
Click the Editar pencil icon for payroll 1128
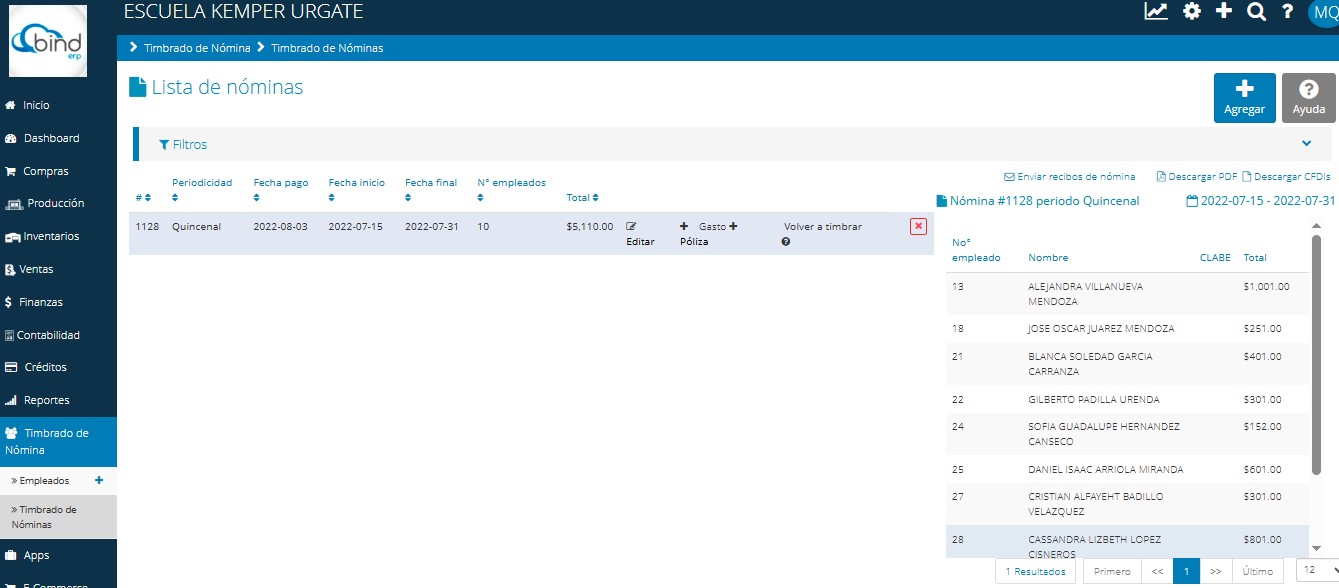pos(631,227)
